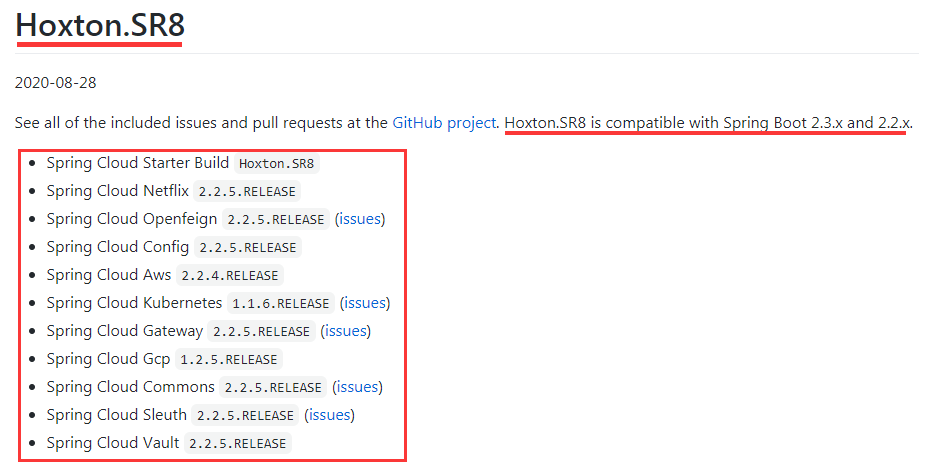
Task: Open the GitHub project link
Action: 444,123
